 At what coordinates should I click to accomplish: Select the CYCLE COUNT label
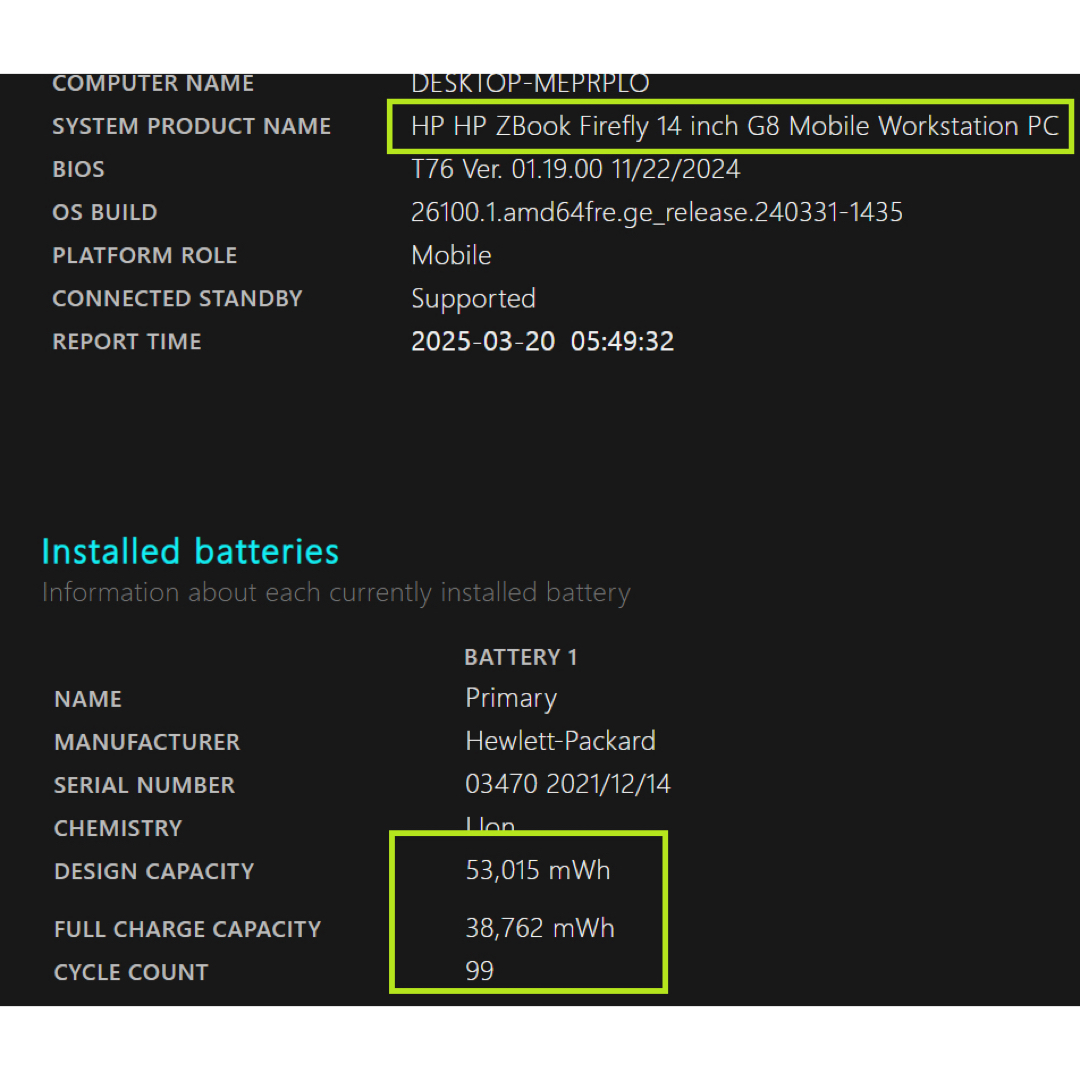click(131, 973)
